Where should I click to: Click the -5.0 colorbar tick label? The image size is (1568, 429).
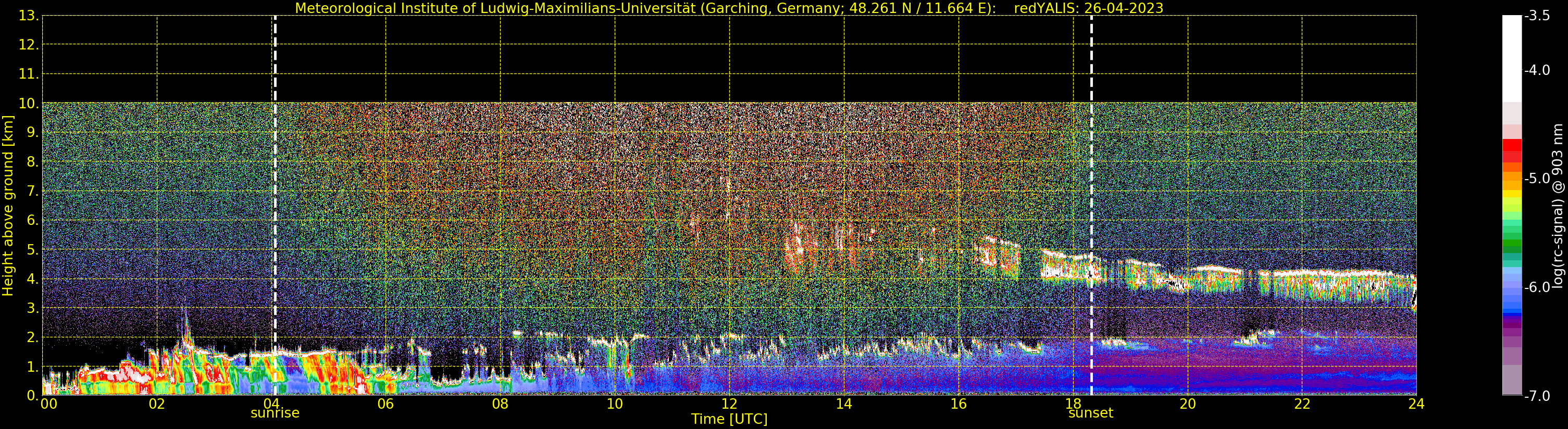coord(1537,178)
